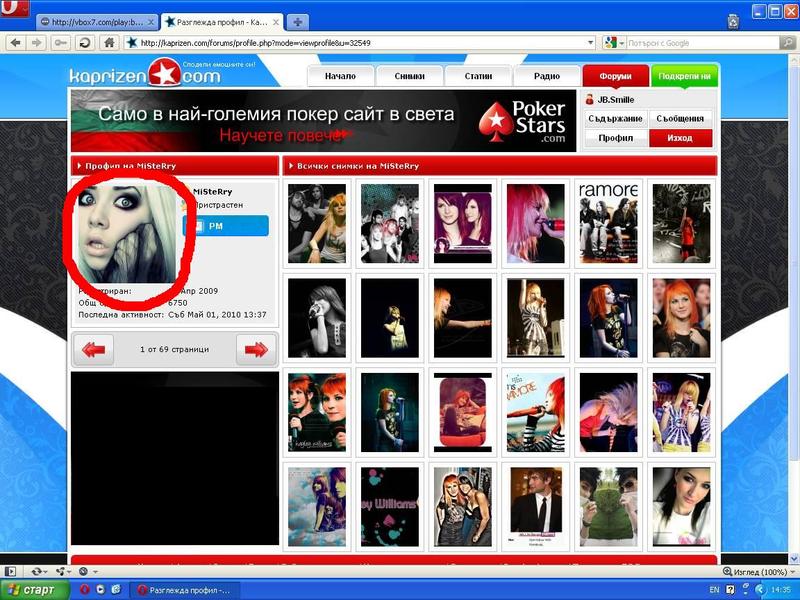Open the Снимки site tab

click(409, 76)
